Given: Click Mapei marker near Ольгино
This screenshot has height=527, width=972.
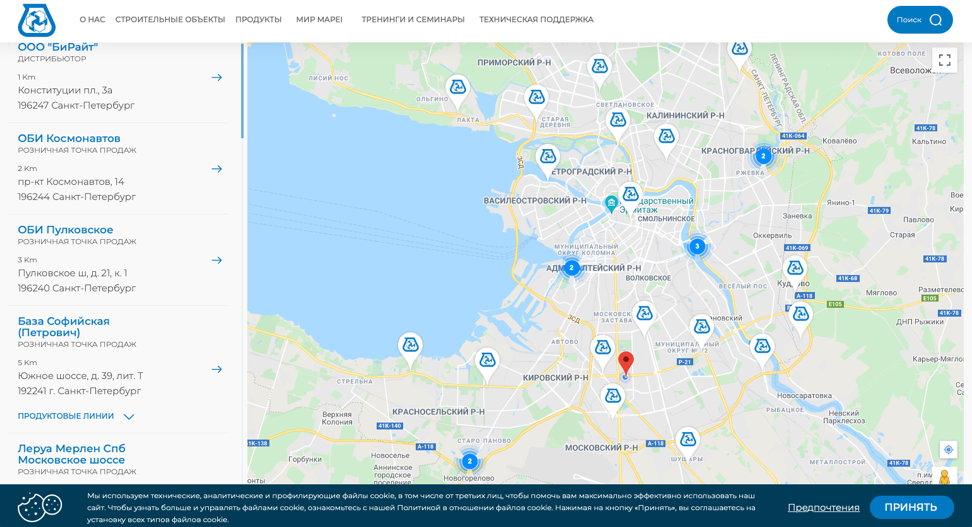Looking at the screenshot, I should point(457,91).
